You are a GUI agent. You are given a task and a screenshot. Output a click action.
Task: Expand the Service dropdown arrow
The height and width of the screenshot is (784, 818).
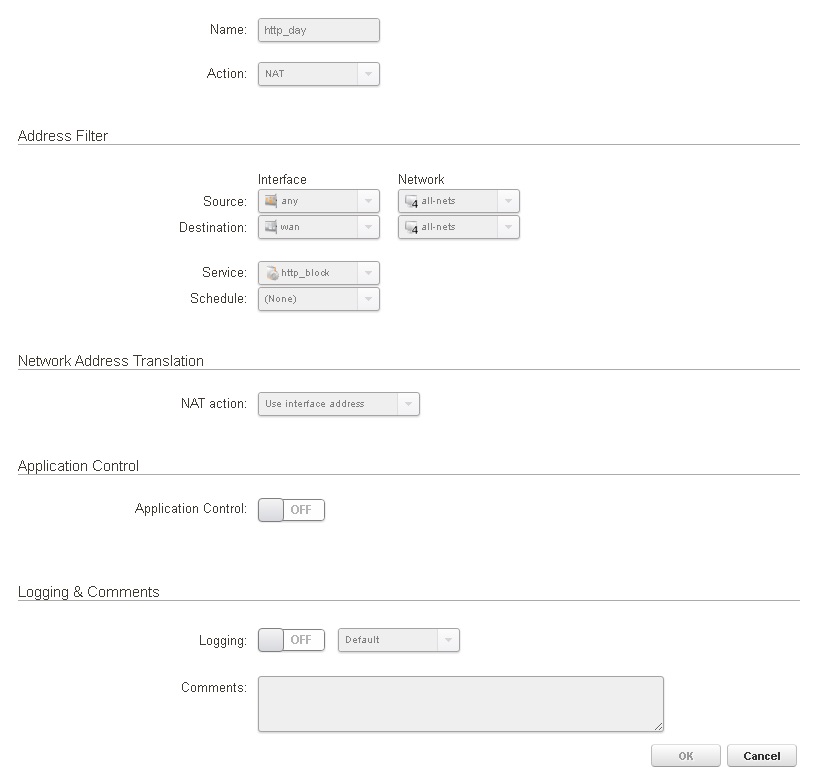click(368, 273)
